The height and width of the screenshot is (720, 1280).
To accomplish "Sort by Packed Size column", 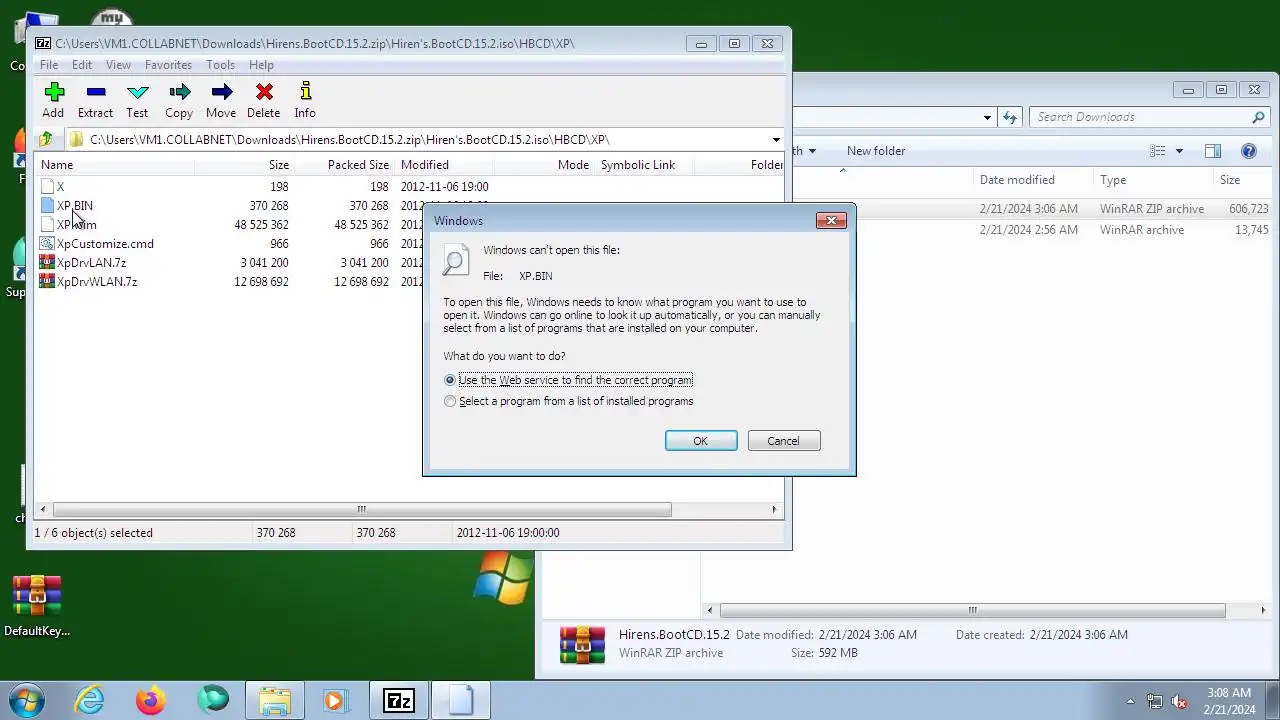I will [x=344, y=165].
